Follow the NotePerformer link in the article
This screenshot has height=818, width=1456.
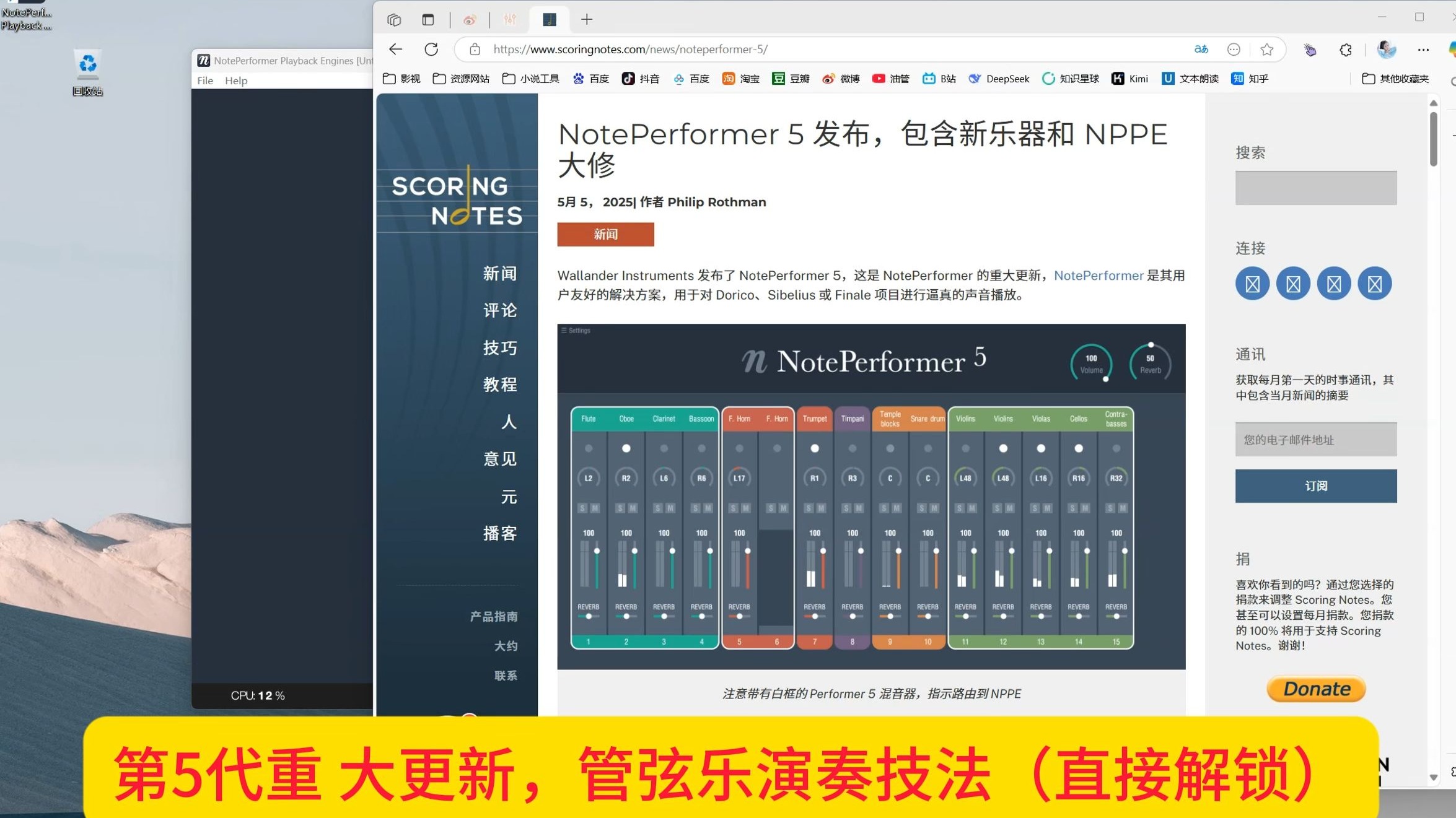1099,276
